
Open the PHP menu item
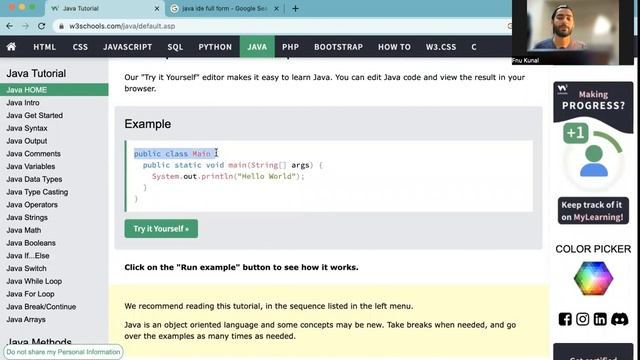(x=290, y=47)
